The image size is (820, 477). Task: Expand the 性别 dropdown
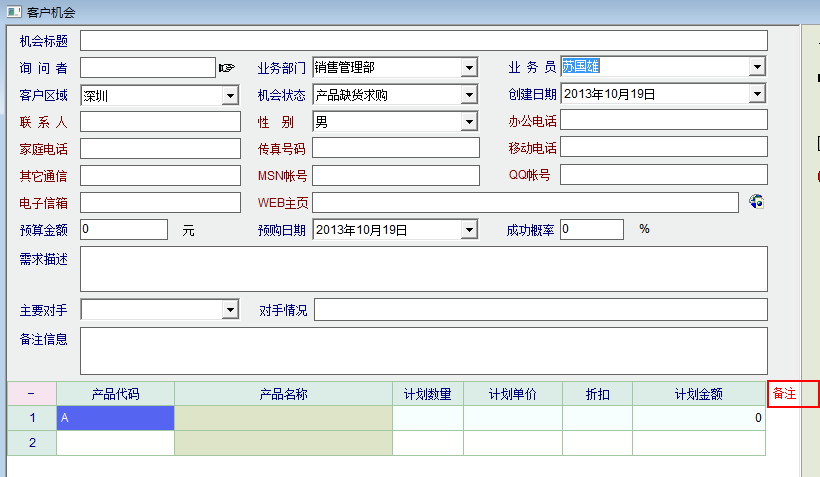click(469, 122)
